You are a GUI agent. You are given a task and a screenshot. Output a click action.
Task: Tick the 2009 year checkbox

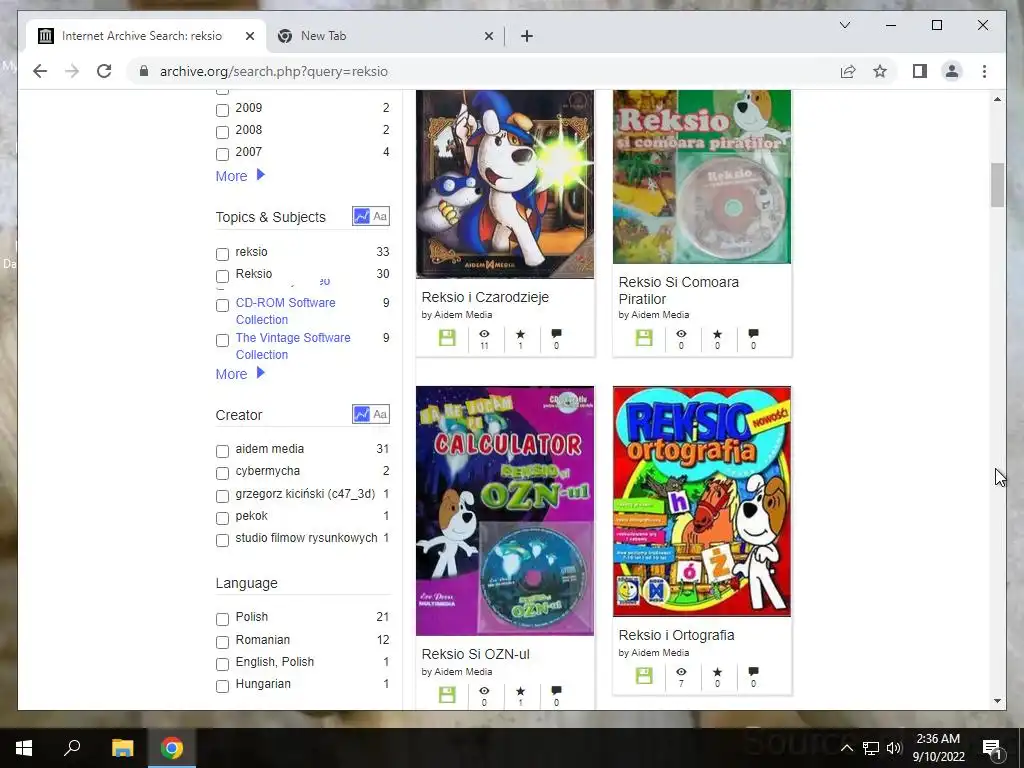coord(222,110)
